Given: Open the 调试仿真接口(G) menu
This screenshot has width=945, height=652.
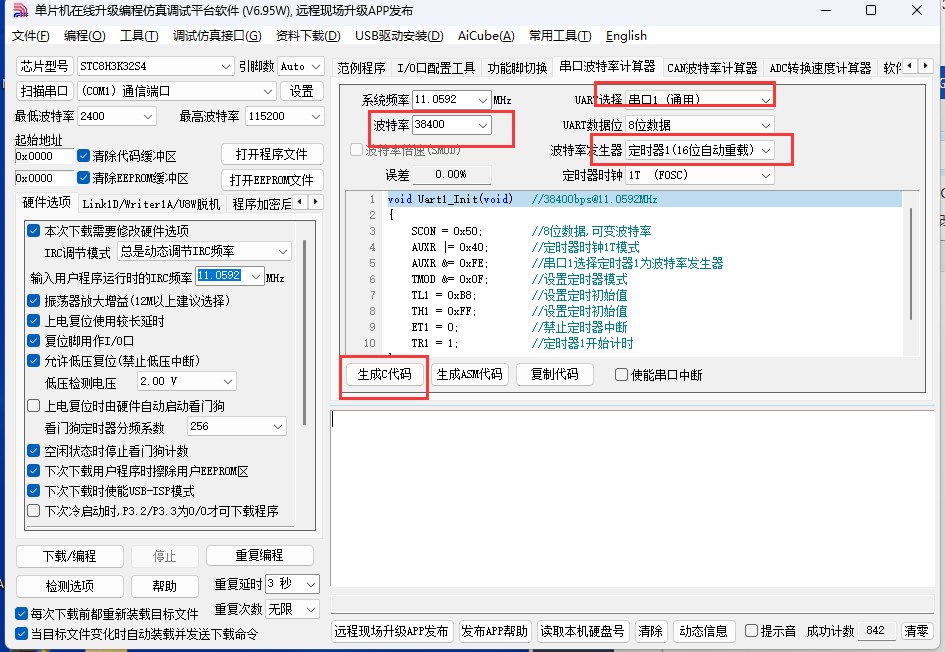Looking at the screenshot, I should click(217, 36).
